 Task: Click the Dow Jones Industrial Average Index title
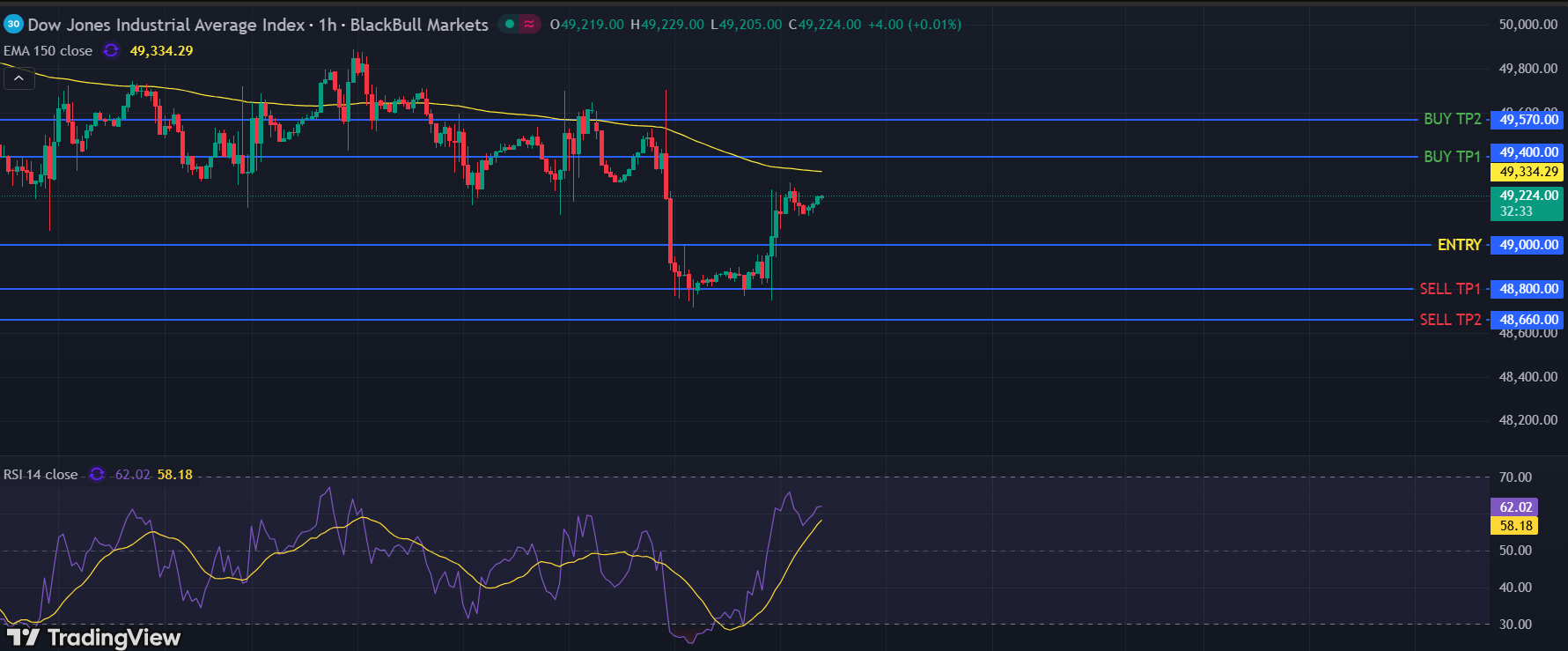pos(166,25)
